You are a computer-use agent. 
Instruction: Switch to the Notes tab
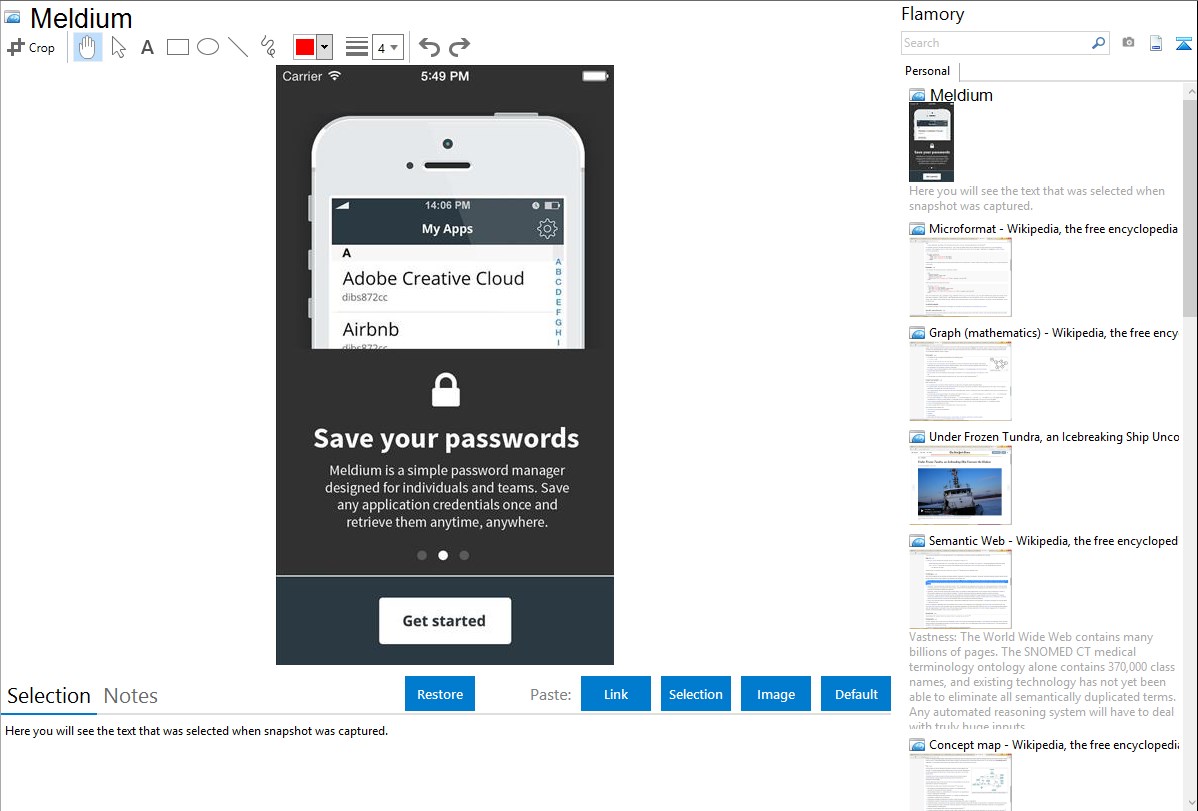coord(131,696)
